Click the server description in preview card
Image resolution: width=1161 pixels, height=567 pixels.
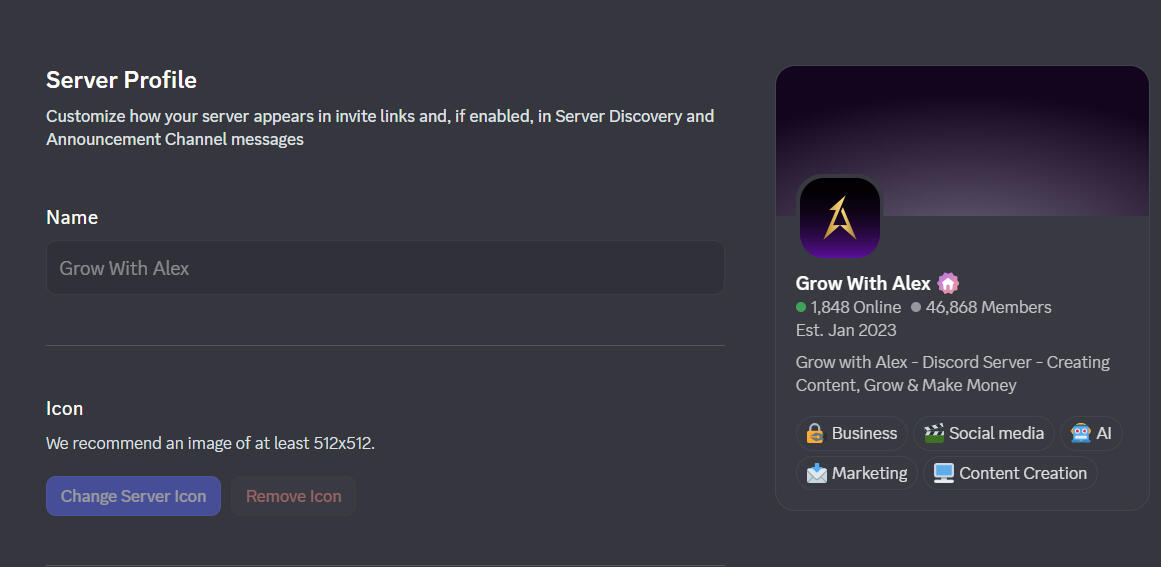coord(952,374)
